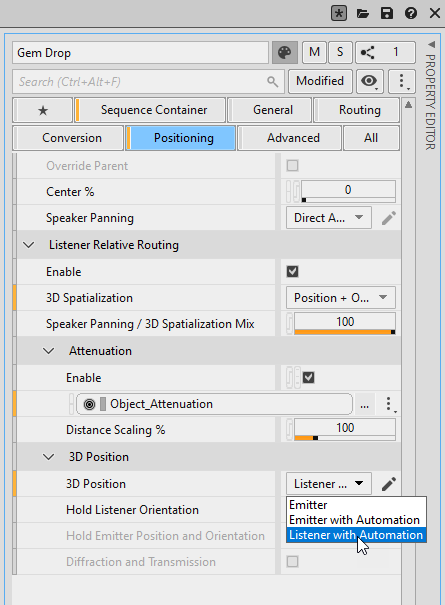Open the three-dot menu next to Object_Attenuation

click(389, 404)
